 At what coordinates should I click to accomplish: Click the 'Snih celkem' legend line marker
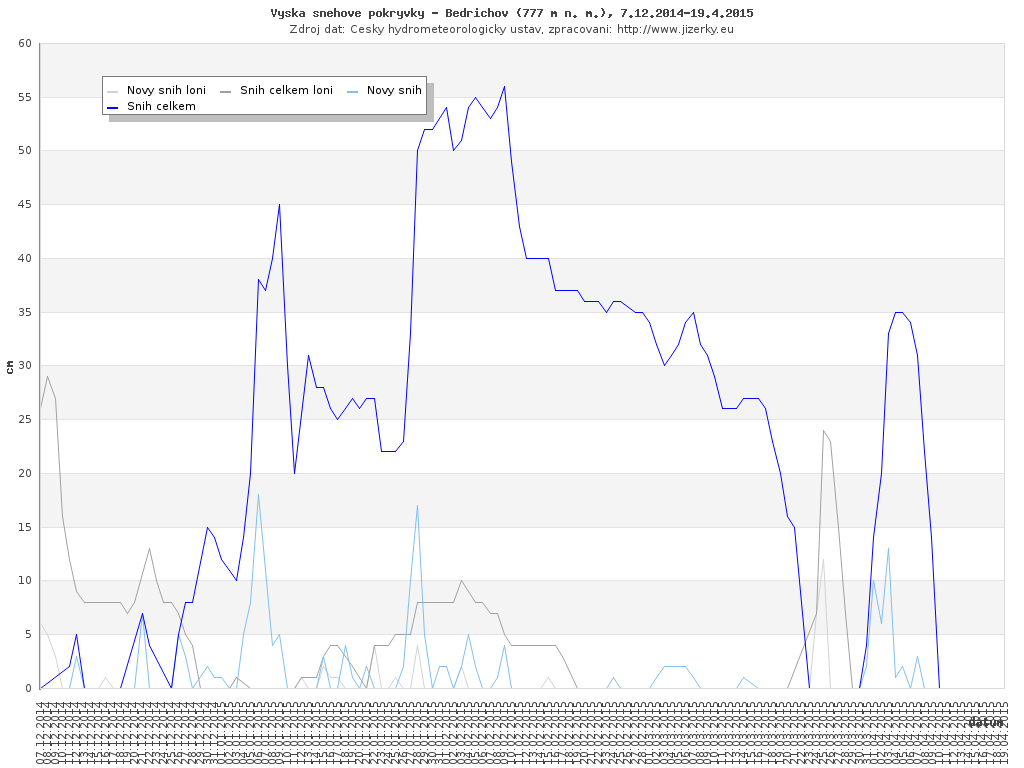(x=113, y=106)
